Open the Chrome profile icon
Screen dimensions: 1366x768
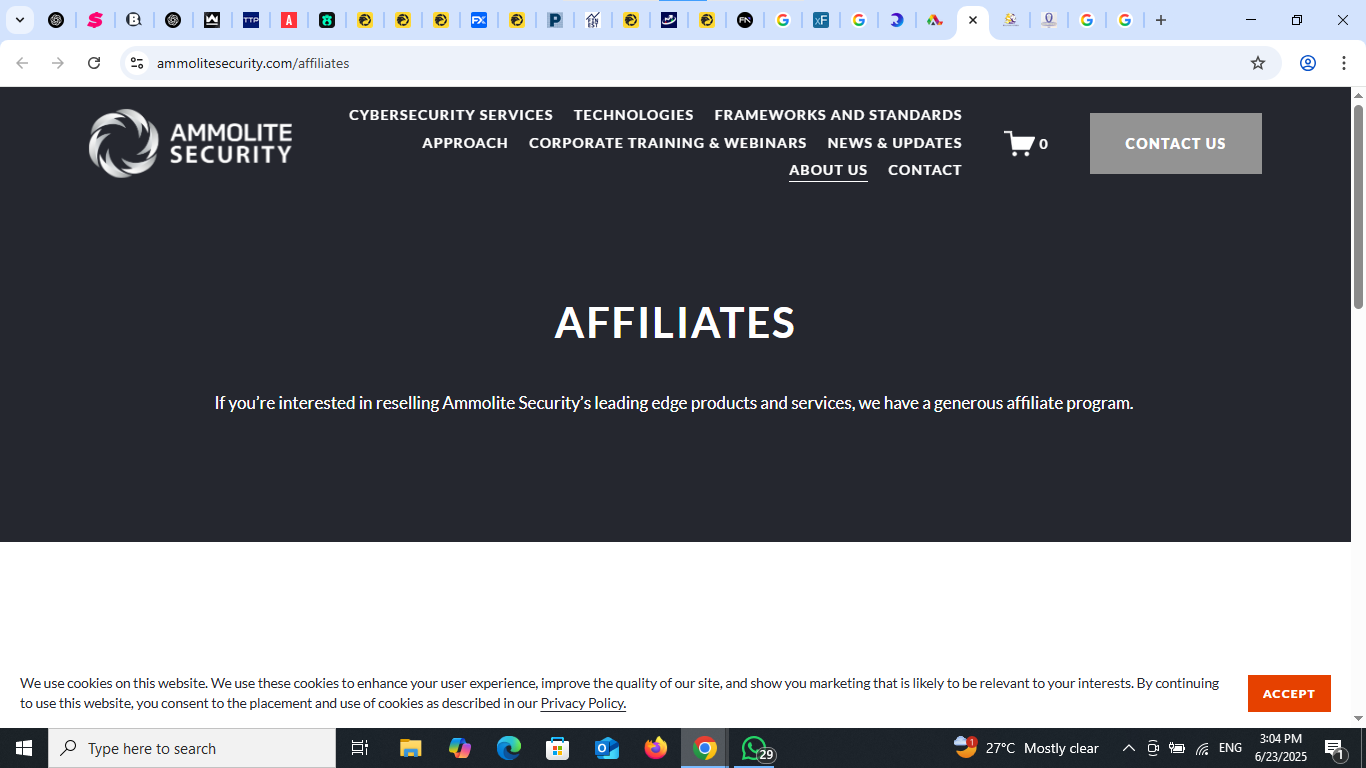point(1307,63)
